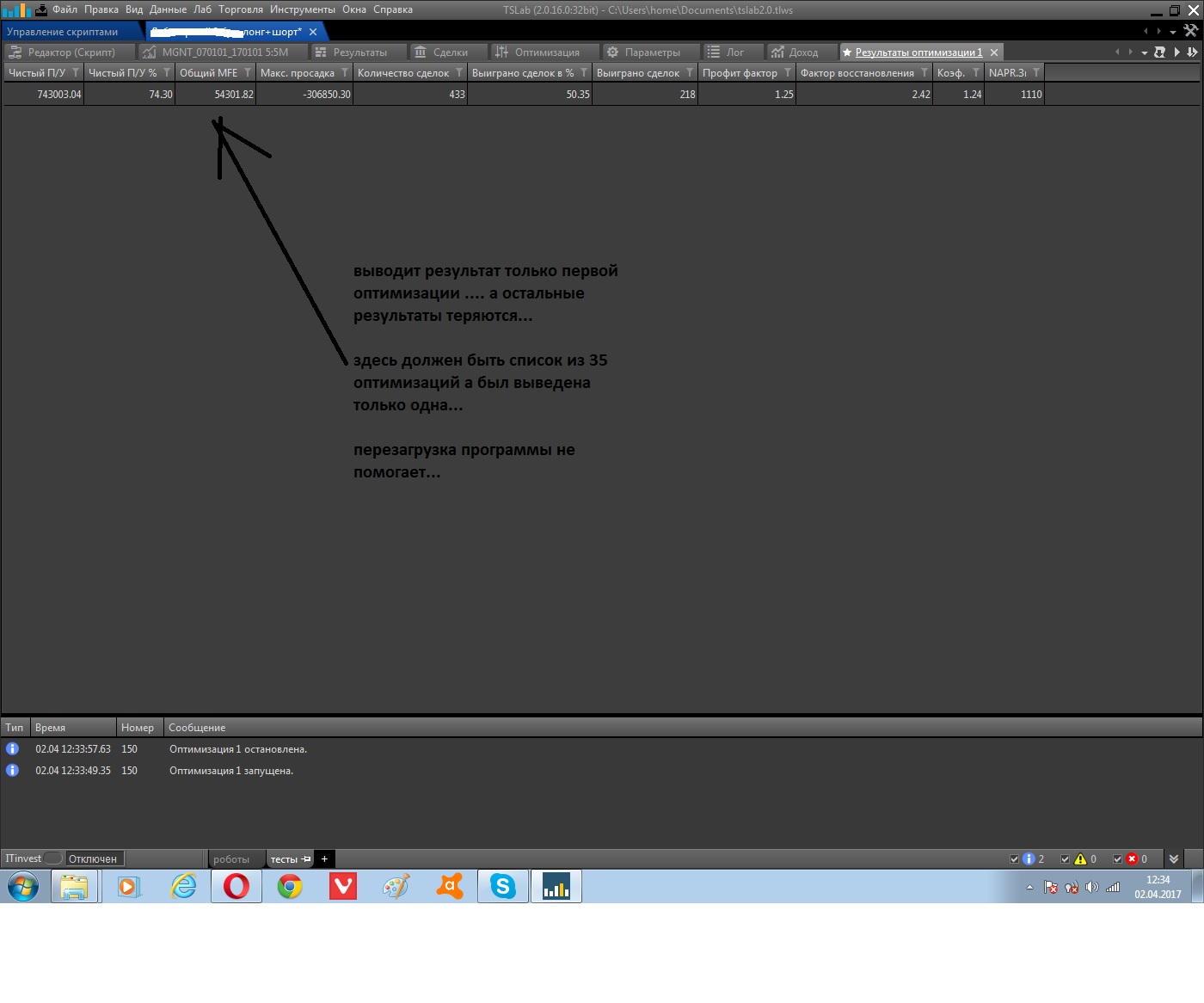The image size is (1204, 1003).
Task: Filter the Чистый П/У % column
Action: tap(167, 73)
